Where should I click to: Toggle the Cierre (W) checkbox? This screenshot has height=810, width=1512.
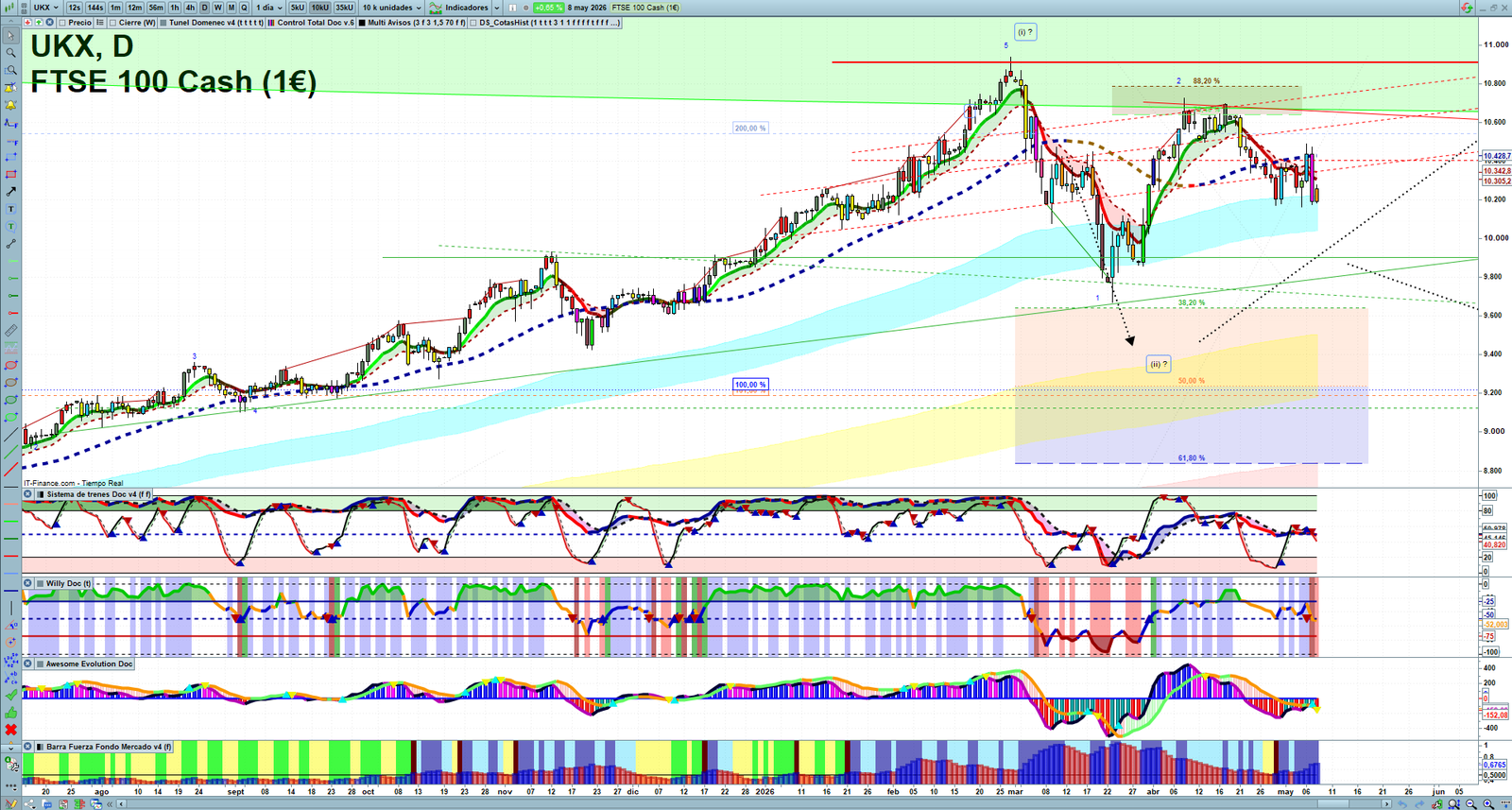(112, 23)
